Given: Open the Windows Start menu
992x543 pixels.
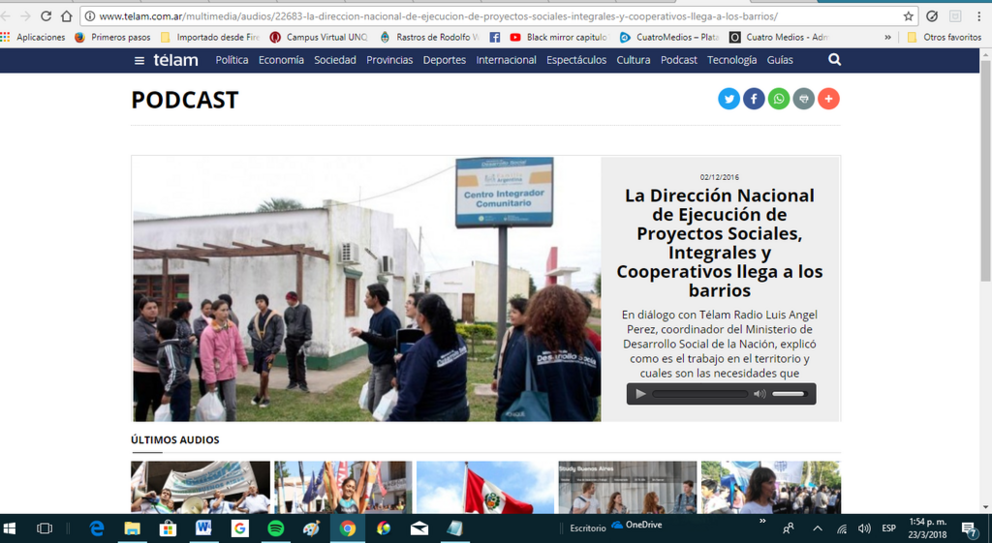Looking at the screenshot, I should [x=9, y=528].
